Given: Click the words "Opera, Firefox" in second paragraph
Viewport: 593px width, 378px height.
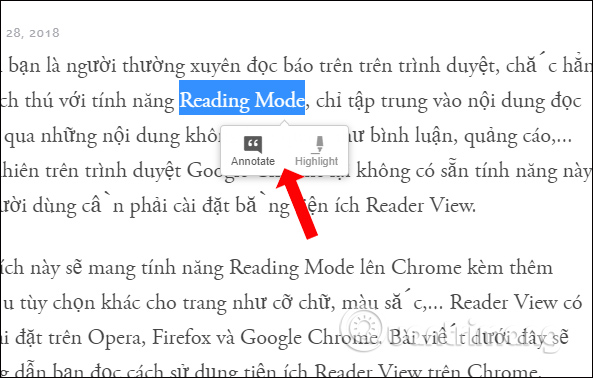Looking at the screenshot, I should click(x=149, y=337).
